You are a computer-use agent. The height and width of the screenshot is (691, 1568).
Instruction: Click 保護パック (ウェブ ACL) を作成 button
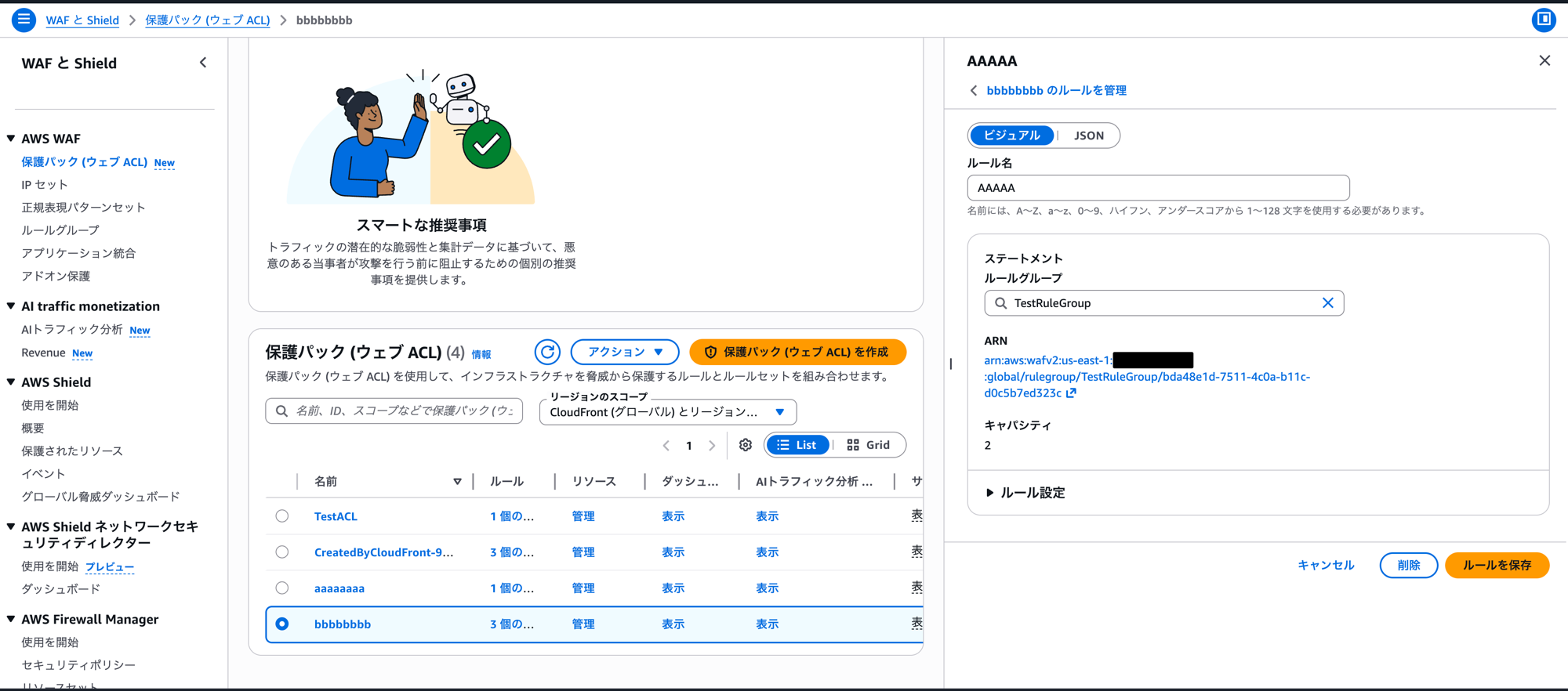(797, 352)
